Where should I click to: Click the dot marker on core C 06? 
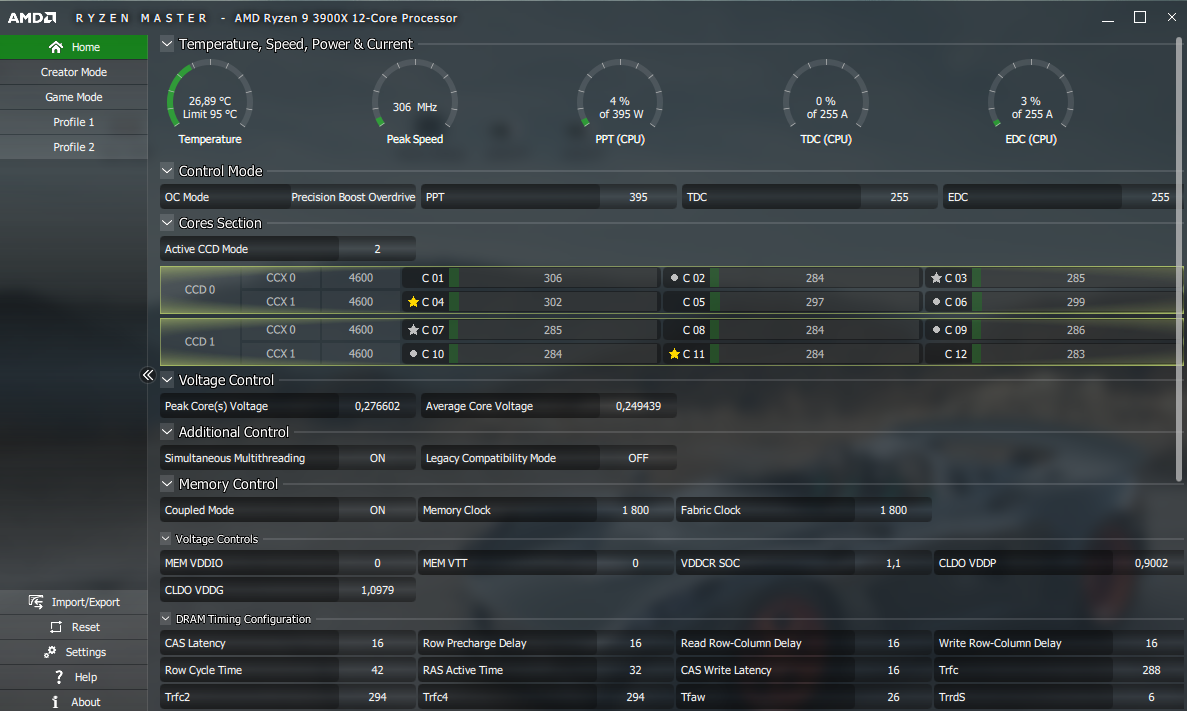936,301
